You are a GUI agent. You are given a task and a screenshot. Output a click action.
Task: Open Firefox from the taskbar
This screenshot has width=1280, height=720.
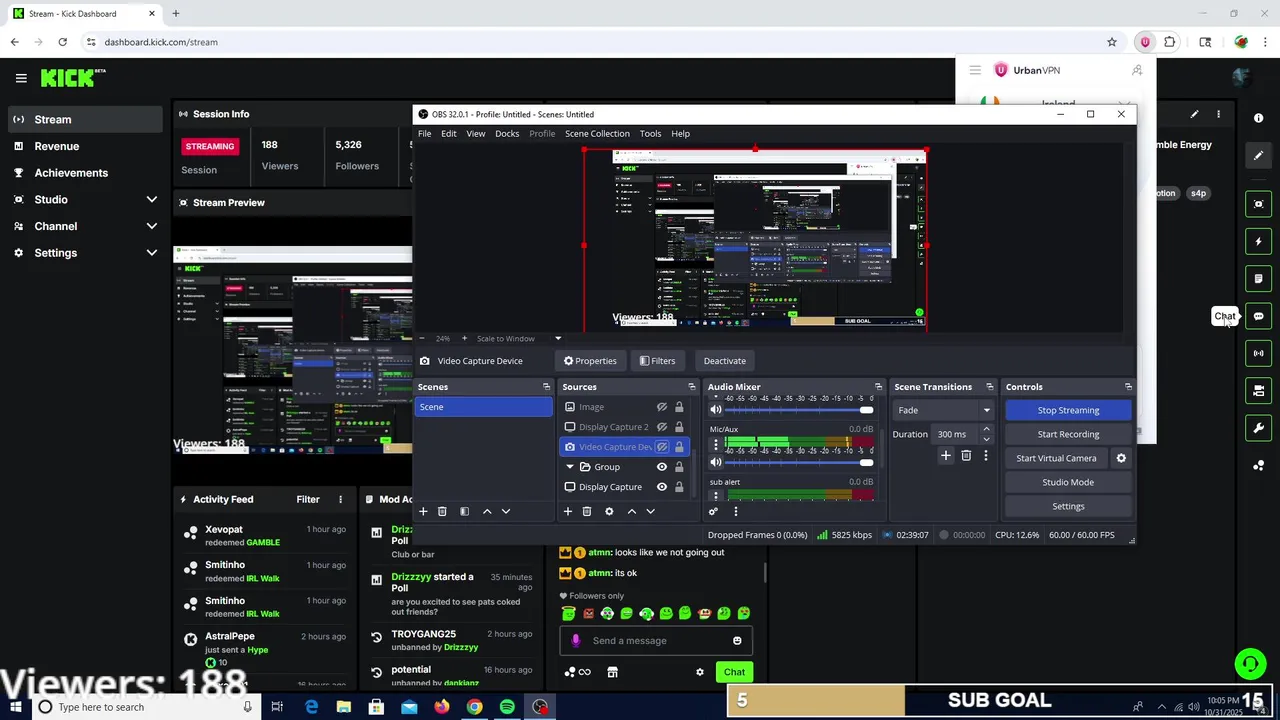pos(442,707)
